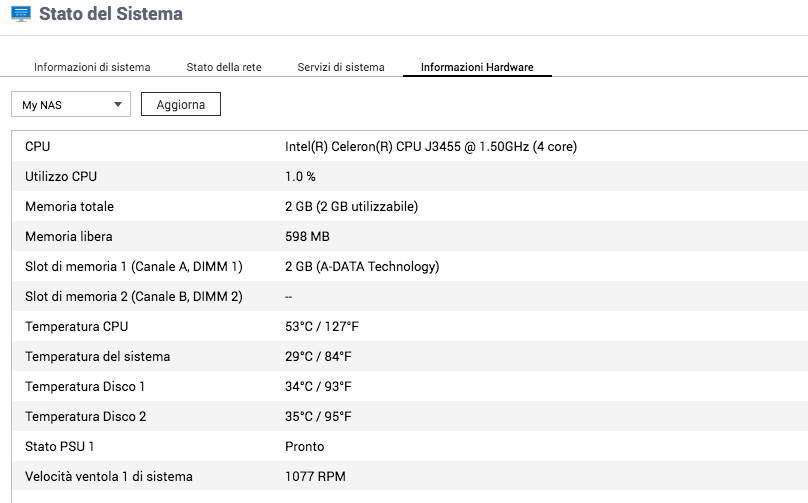This screenshot has width=808, height=503.
Task: Go to Servizi di sistema tab
Action: click(x=340, y=67)
